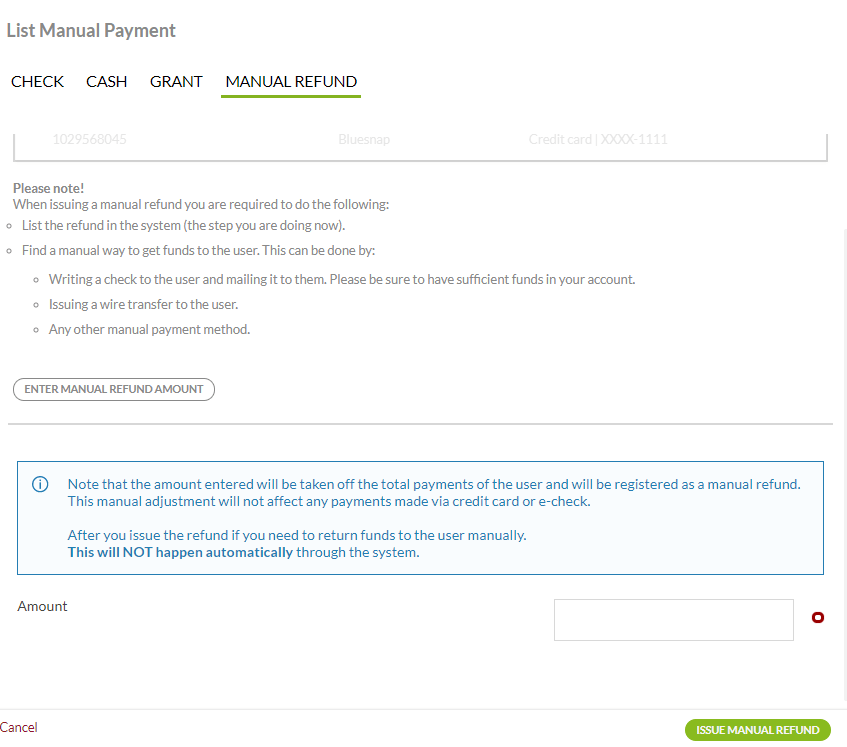
Task: Switch to the CHECK tab
Action: point(37,82)
